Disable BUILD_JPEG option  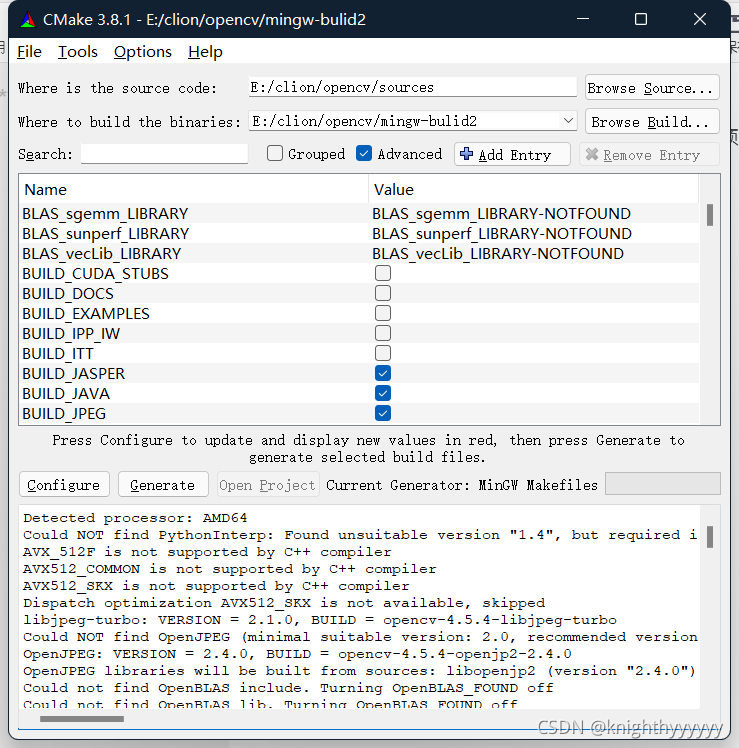[383, 413]
